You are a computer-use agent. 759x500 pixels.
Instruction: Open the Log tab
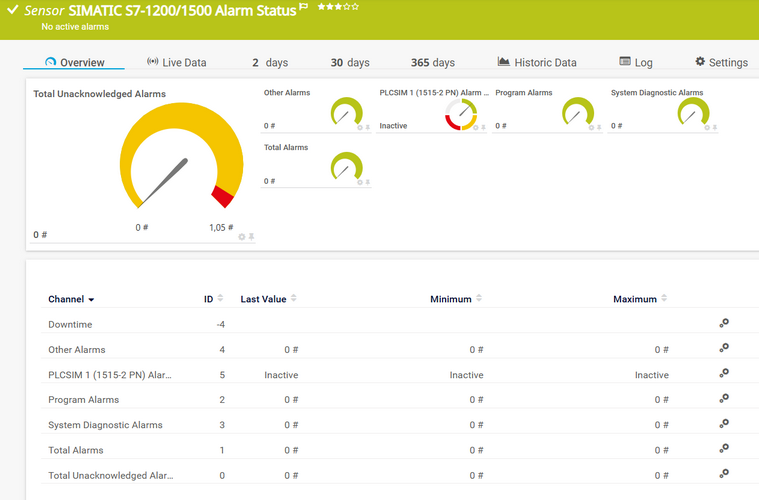coord(636,62)
